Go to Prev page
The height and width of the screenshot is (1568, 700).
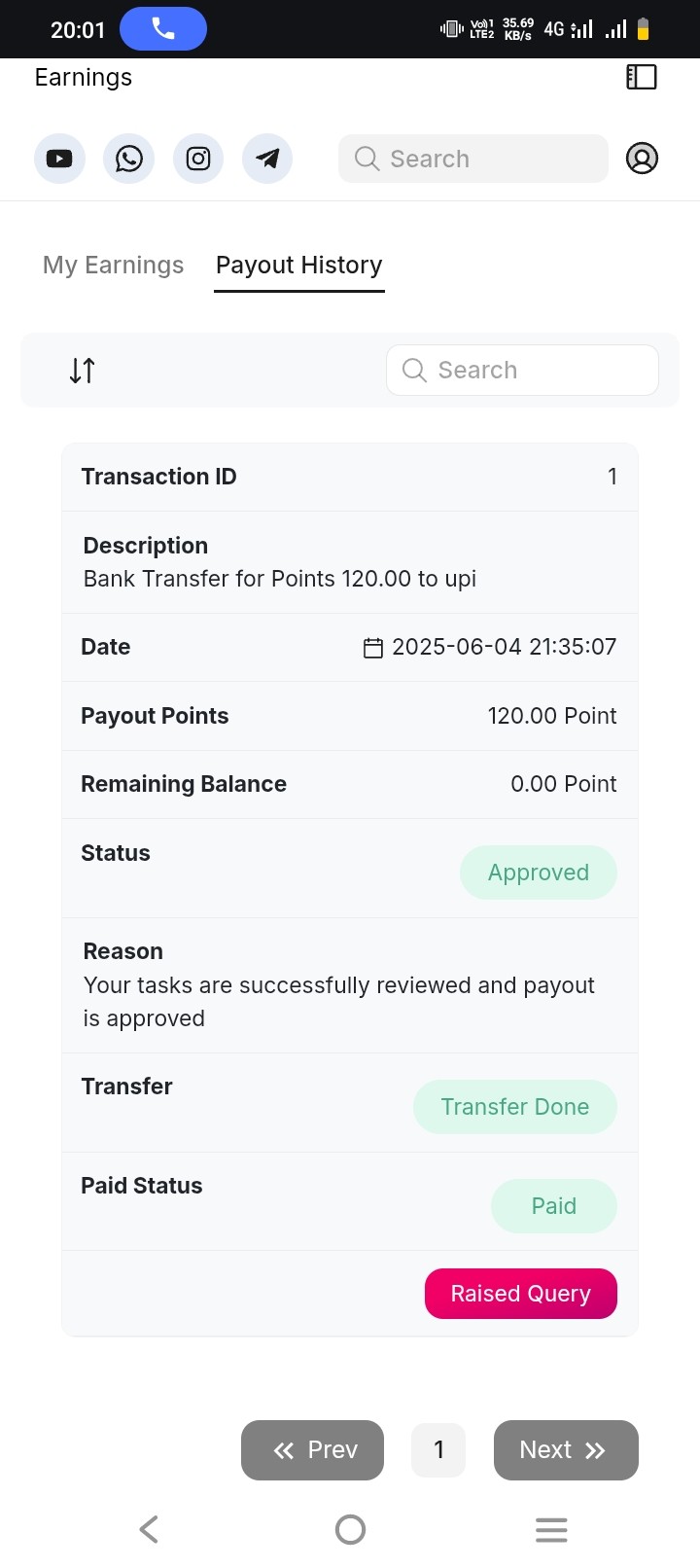coord(312,1450)
